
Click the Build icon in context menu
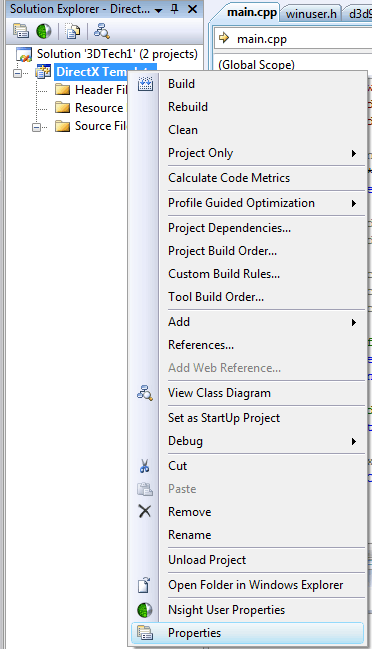coord(145,84)
